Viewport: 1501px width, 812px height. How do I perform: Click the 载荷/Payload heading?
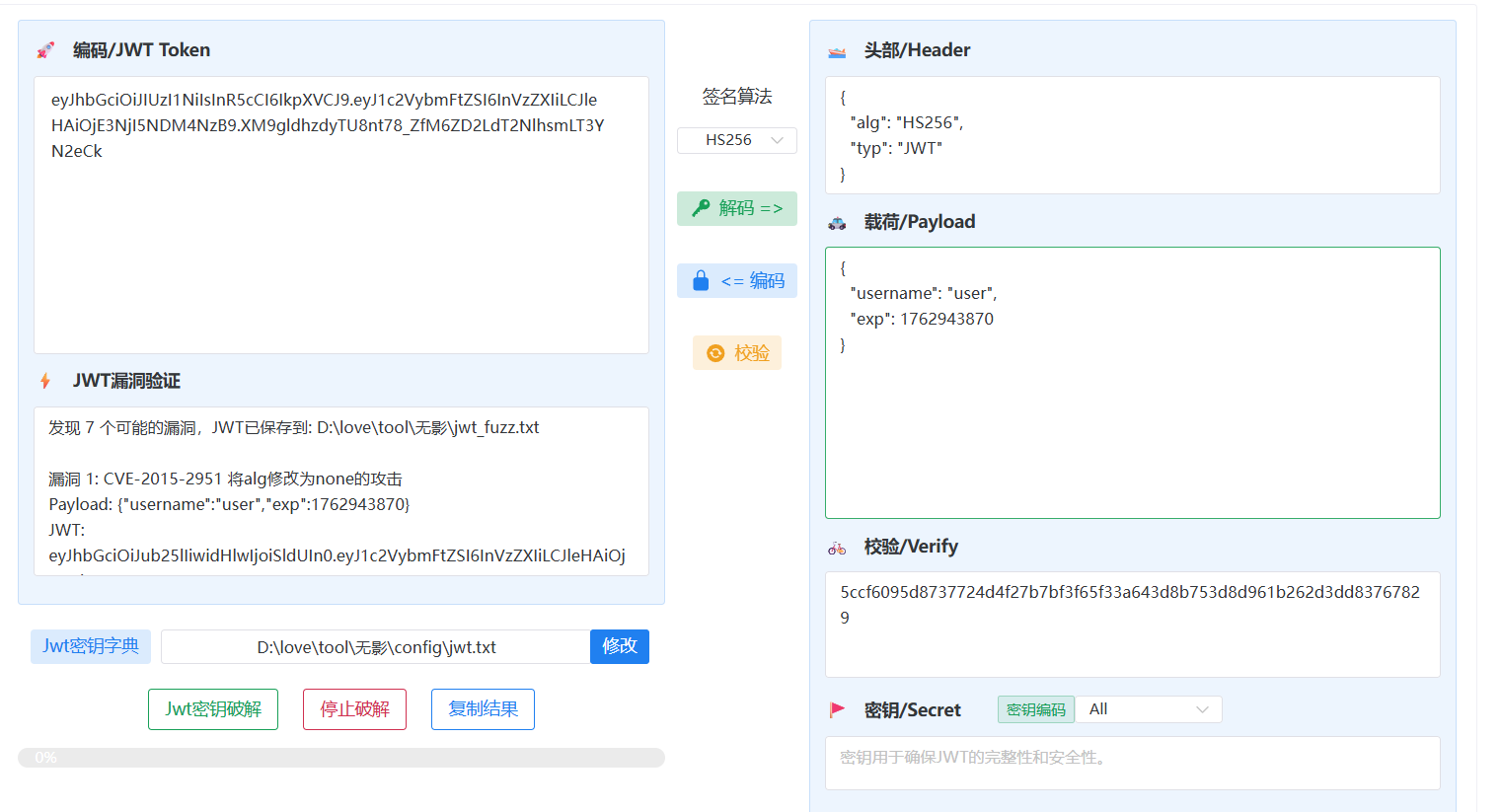(920, 222)
